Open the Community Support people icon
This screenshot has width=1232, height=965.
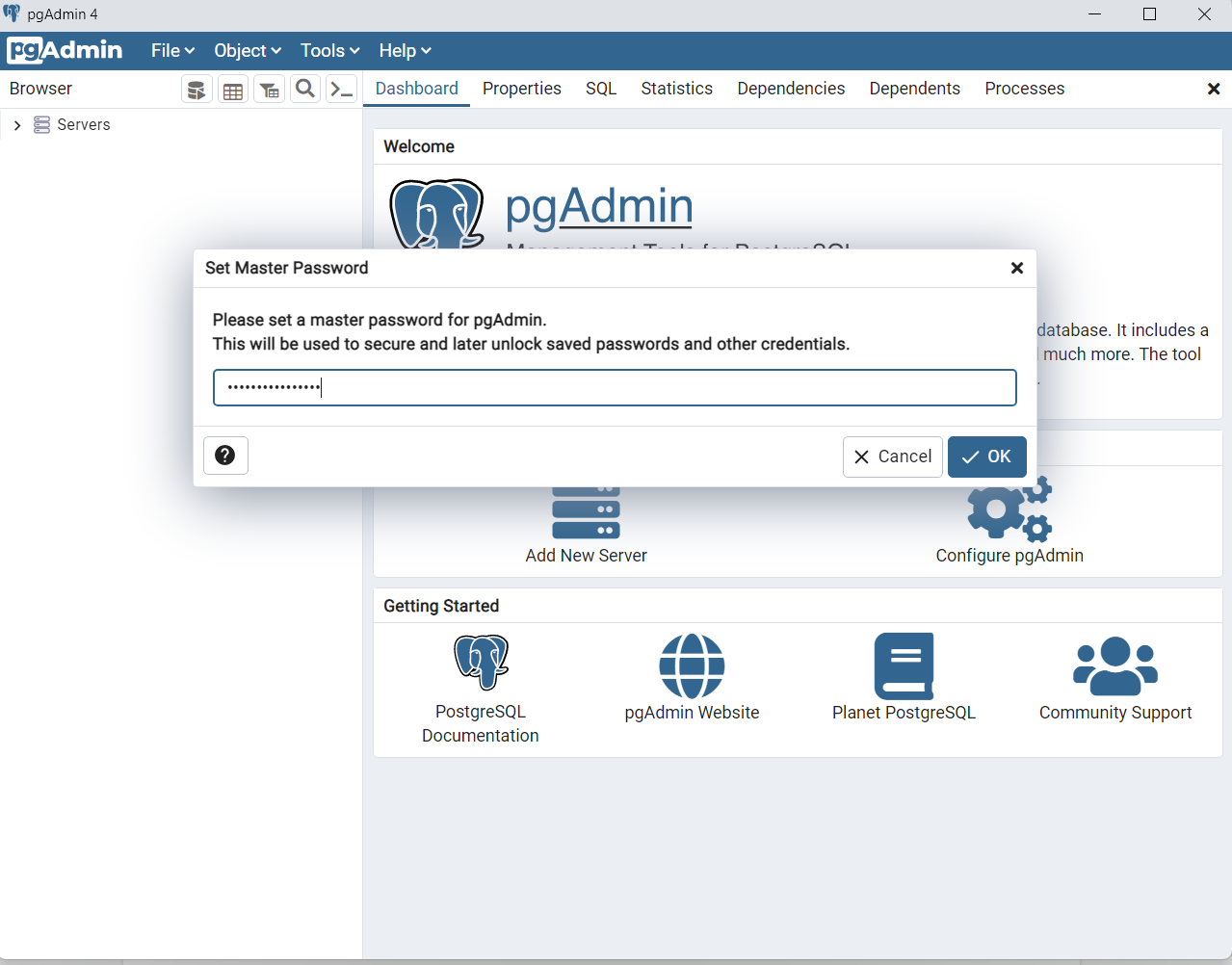pyautogui.click(x=1115, y=665)
